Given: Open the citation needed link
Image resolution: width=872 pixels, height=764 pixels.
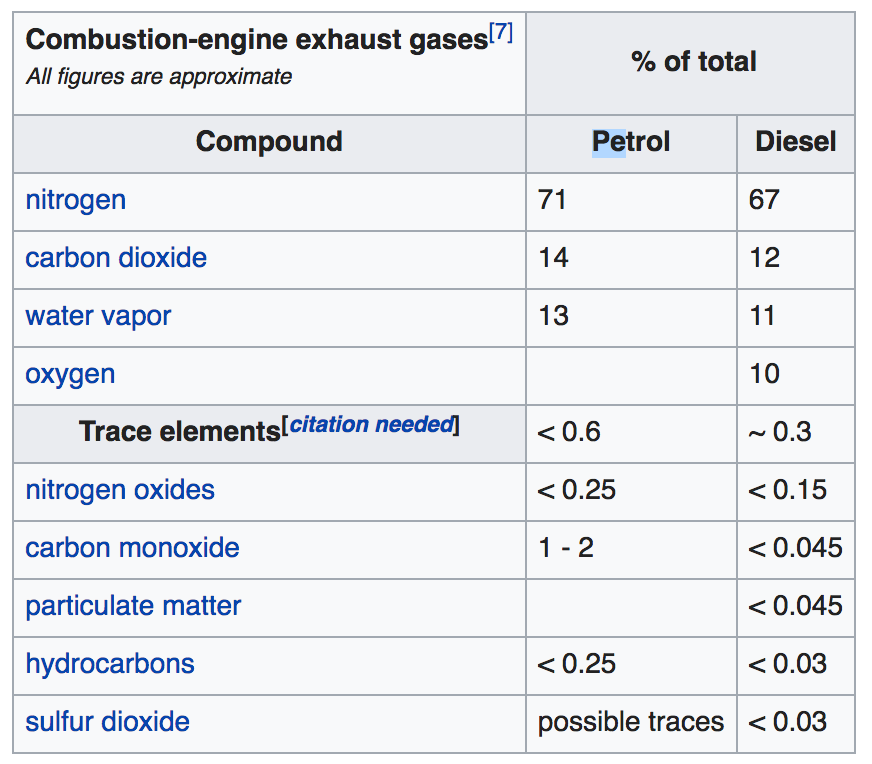Looking at the screenshot, I should (x=371, y=425).
